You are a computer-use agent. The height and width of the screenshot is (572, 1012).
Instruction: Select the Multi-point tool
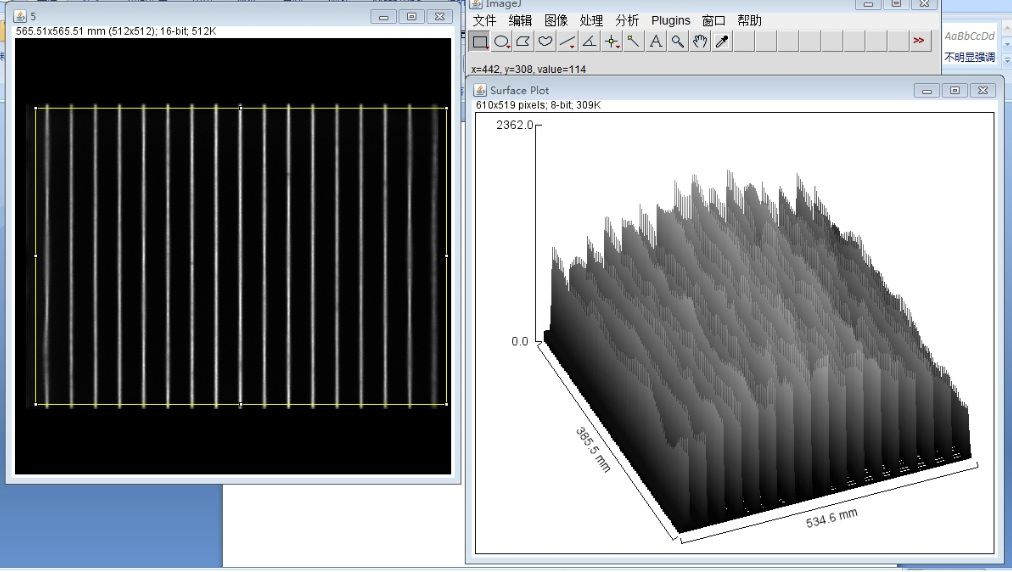point(612,41)
